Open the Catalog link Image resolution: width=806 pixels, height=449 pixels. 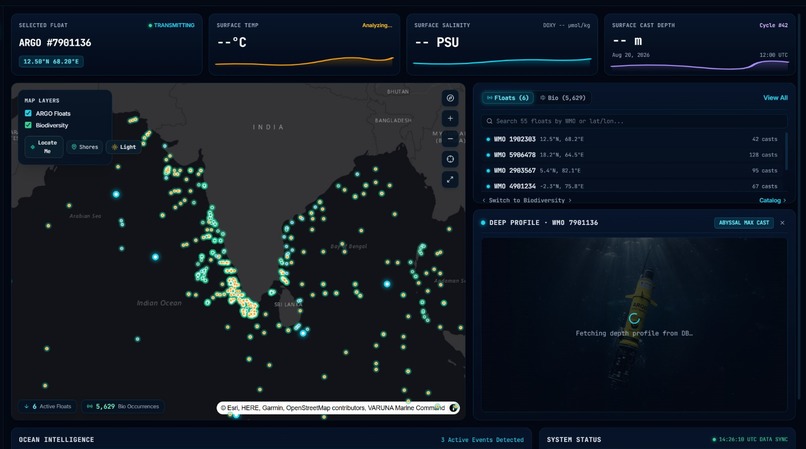point(773,201)
